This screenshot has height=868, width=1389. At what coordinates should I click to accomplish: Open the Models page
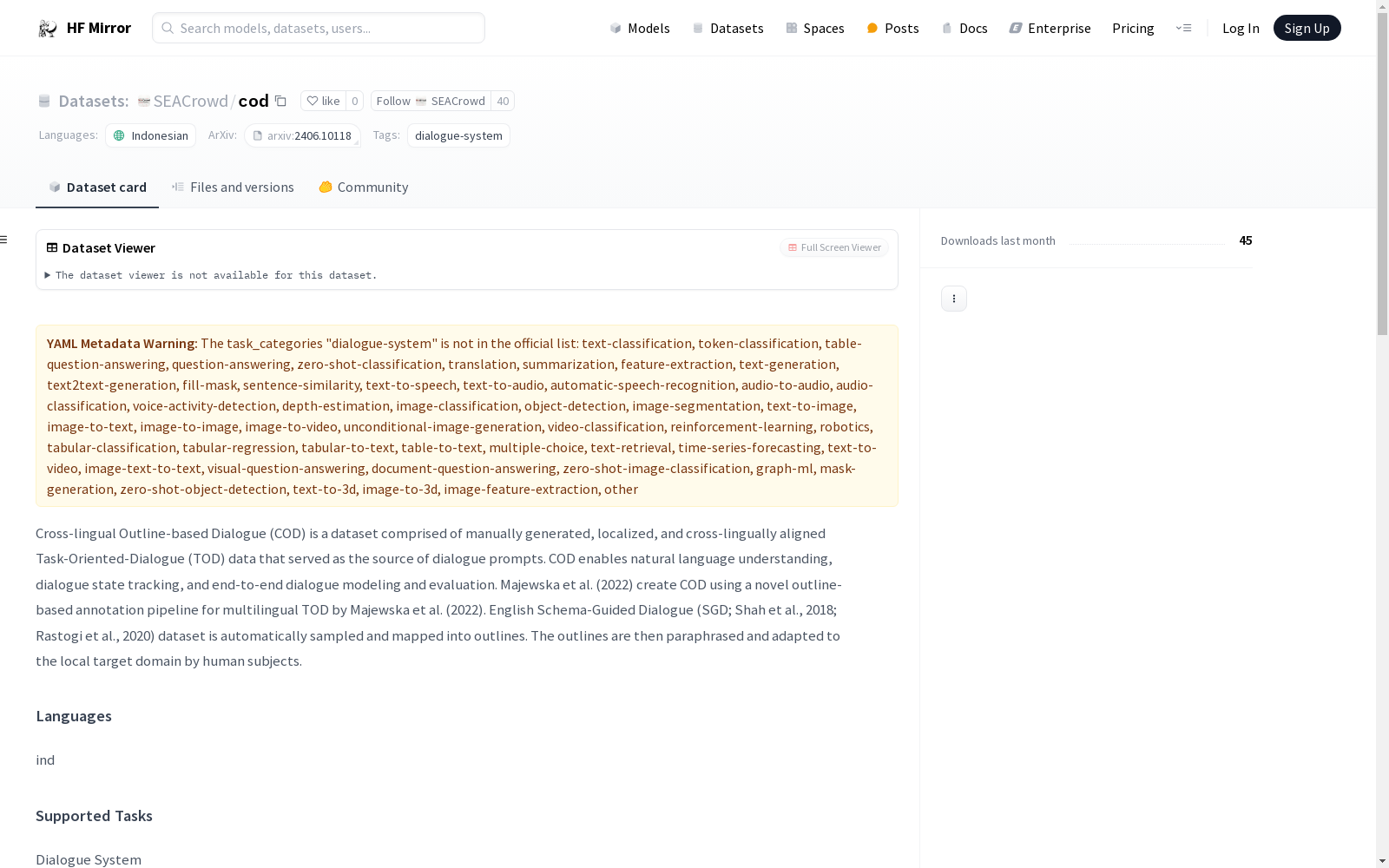click(640, 28)
